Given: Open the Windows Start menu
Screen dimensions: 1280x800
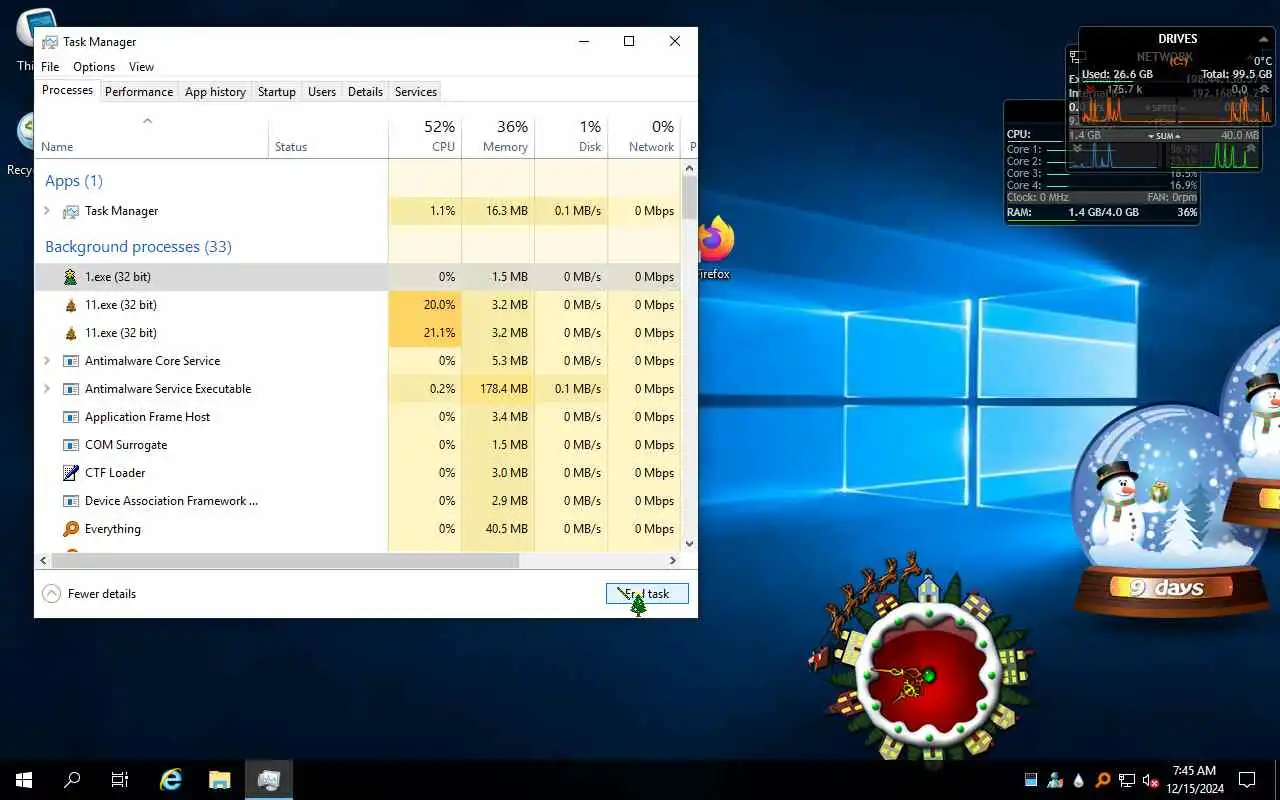Looking at the screenshot, I should click(24, 780).
